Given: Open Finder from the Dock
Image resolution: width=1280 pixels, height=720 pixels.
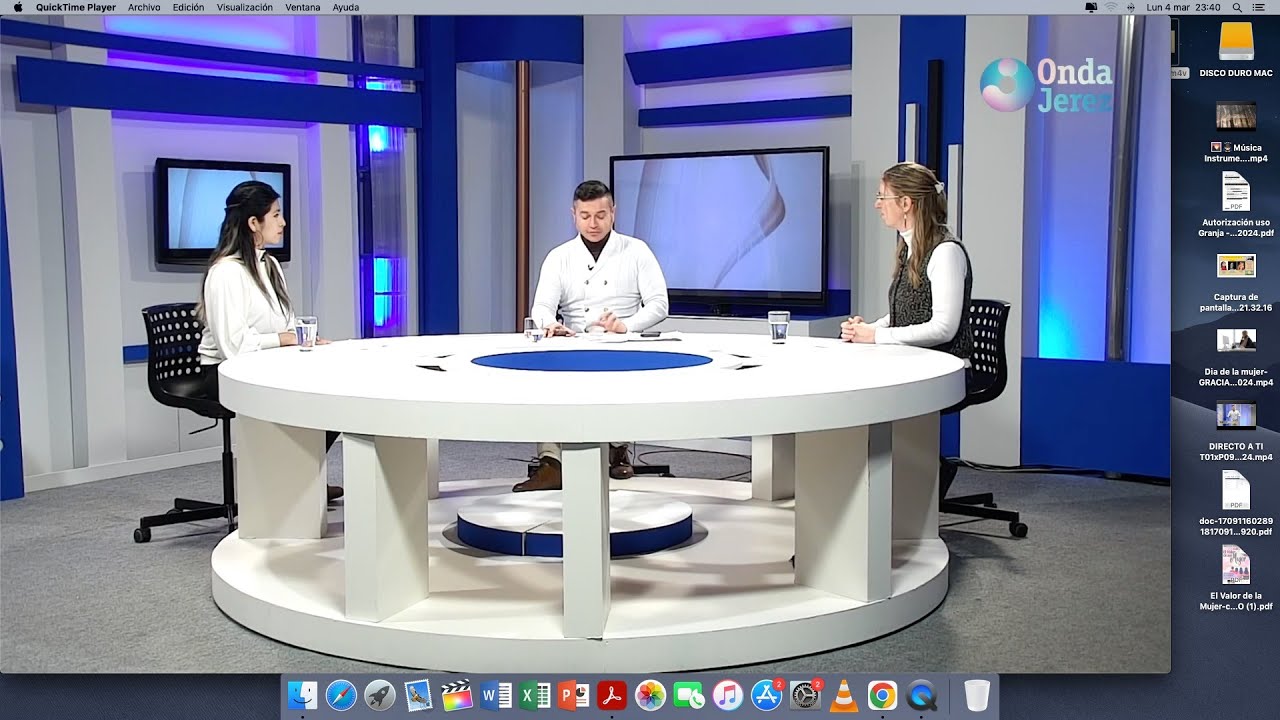Looking at the screenshot, I should pyautogui.click(x=302, y=695).
